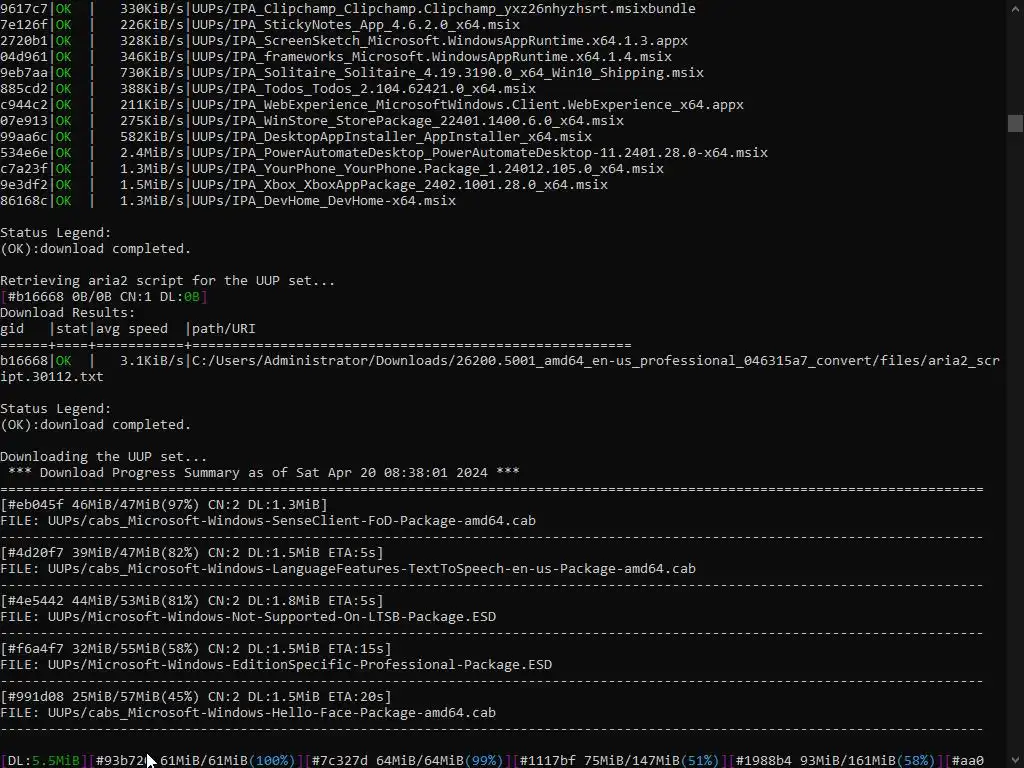The image size is (1024, 768).
Task: Click the frameworks WindowsAppRuntime x64.1.4 path
Action: (432, 57)
